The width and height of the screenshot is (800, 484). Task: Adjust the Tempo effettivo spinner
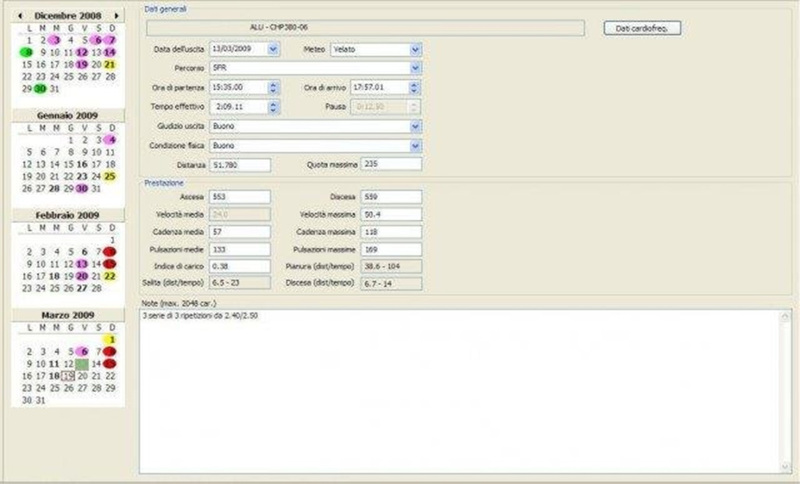pos(273,107)
